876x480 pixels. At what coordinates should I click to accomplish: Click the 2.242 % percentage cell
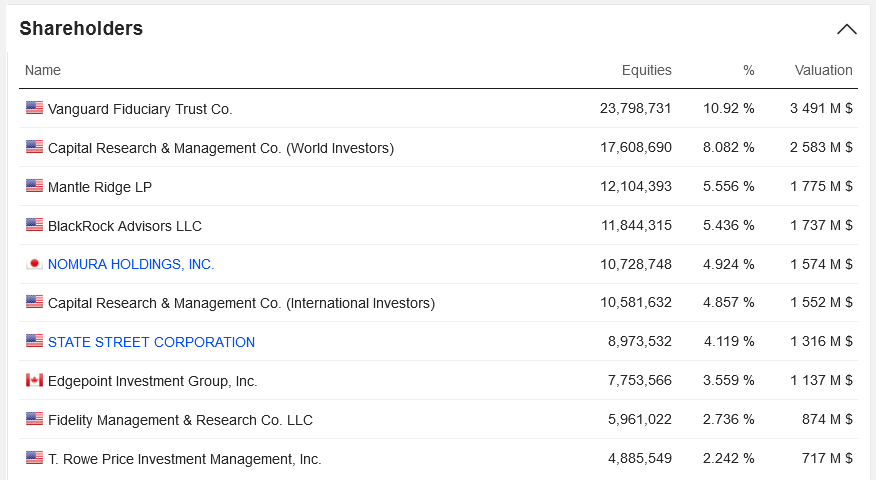[729, 458]
